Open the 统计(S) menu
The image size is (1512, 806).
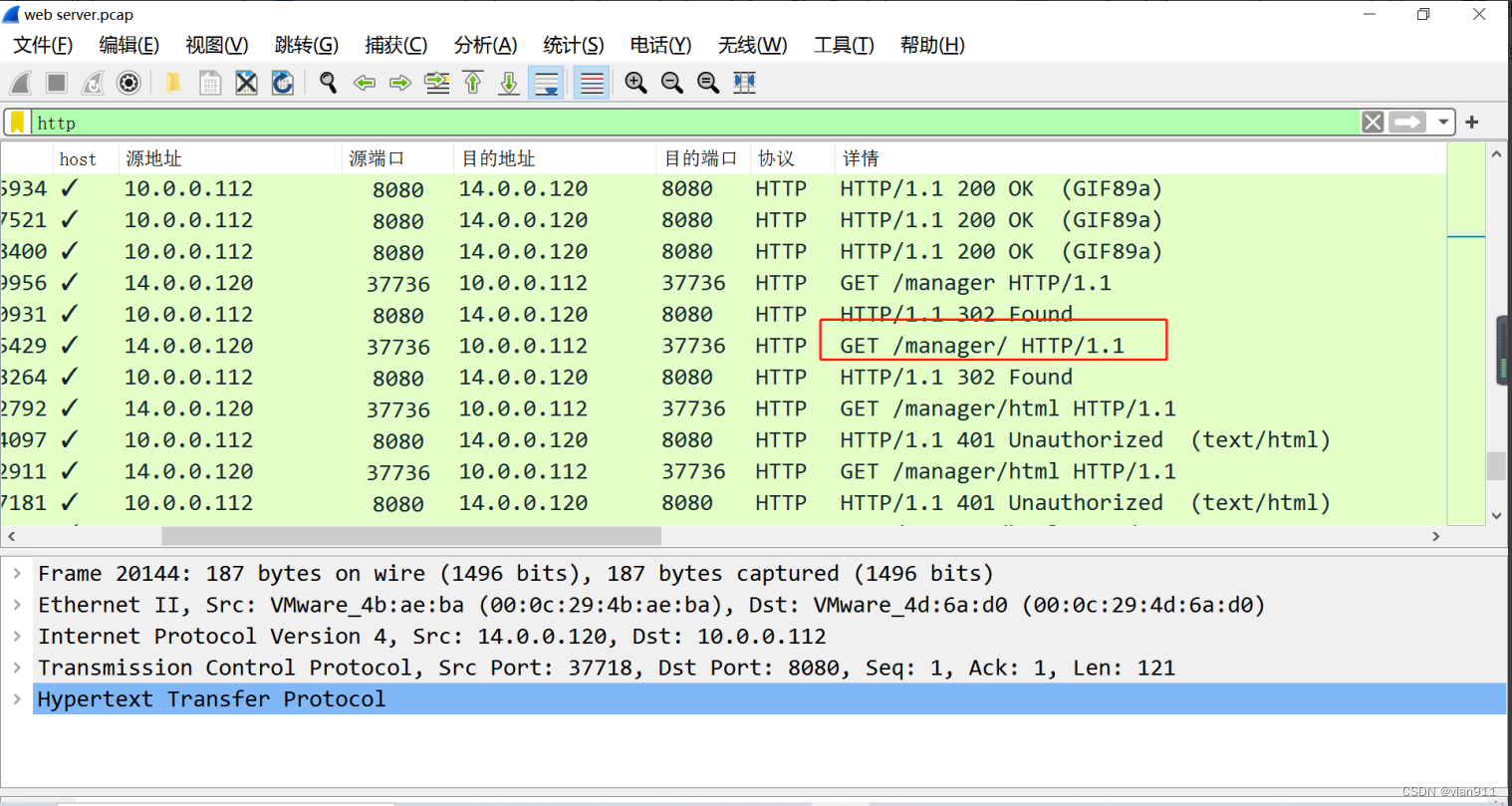click(574, 45)
